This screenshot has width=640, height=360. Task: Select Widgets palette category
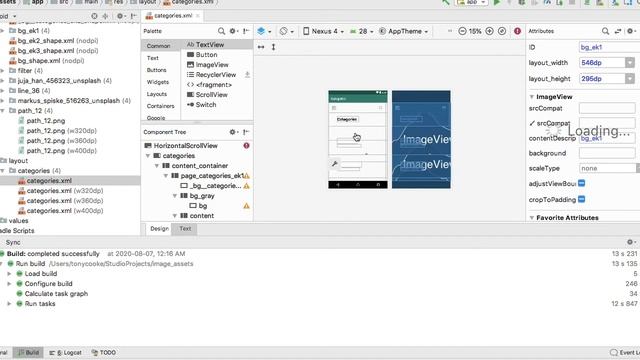point(158,82)
